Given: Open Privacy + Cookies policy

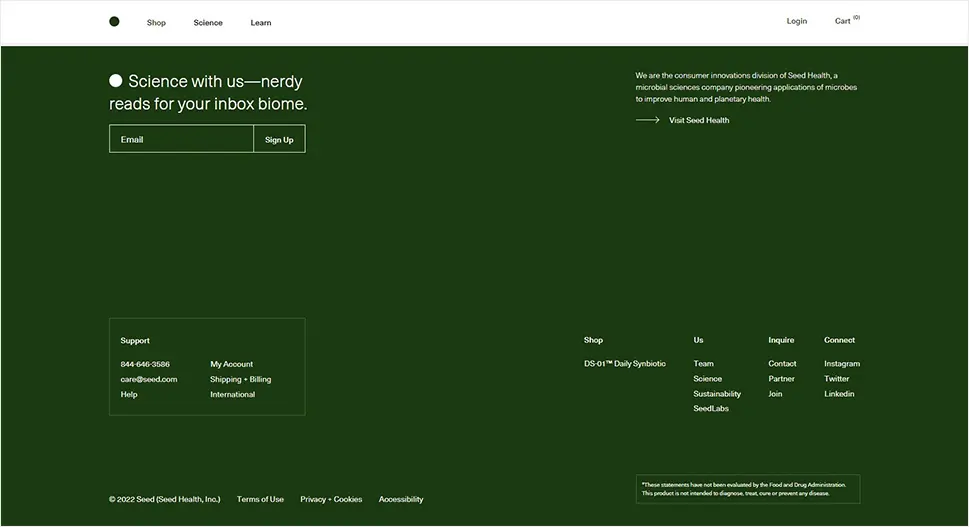Looking at the screenshot, I should [x=331, y=499].
